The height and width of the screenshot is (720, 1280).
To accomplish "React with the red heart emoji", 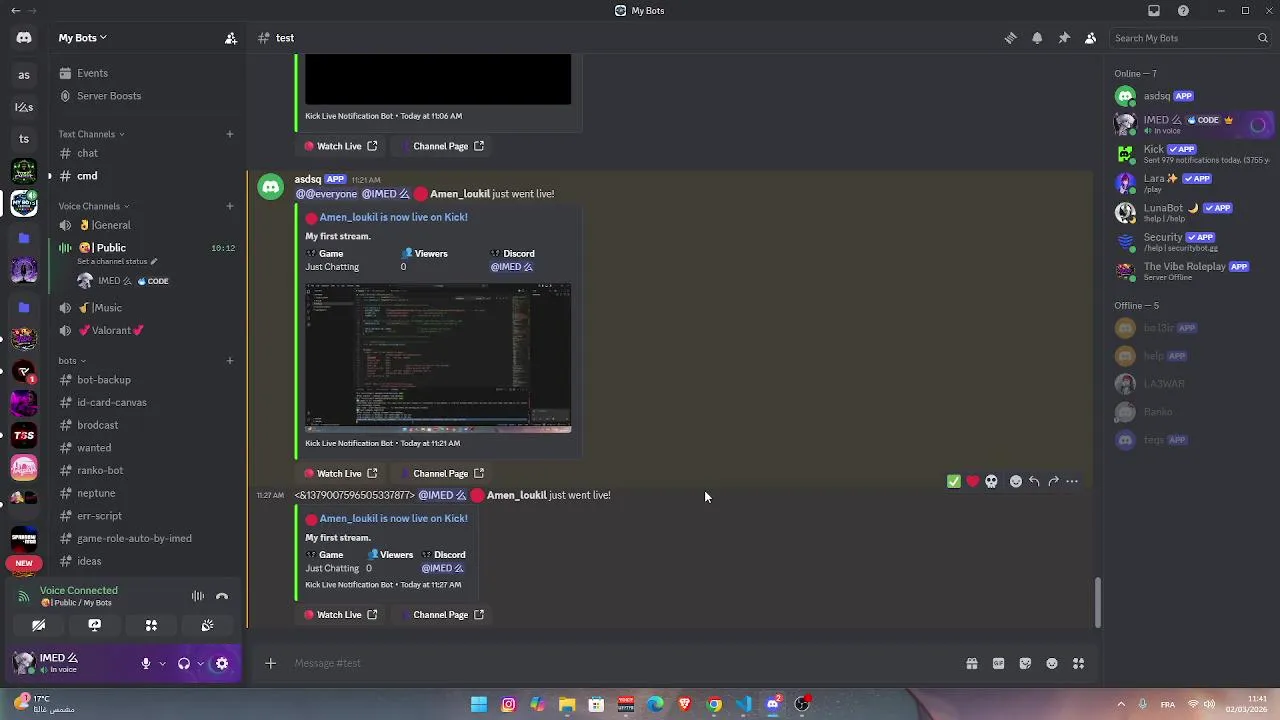I will (972, 482).
